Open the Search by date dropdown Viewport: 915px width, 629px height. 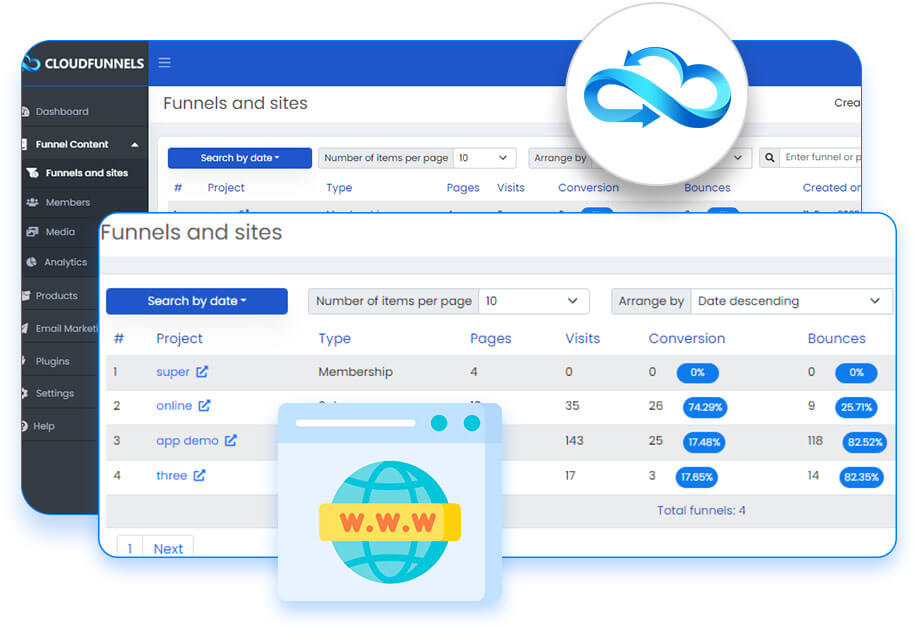point(197,301)
